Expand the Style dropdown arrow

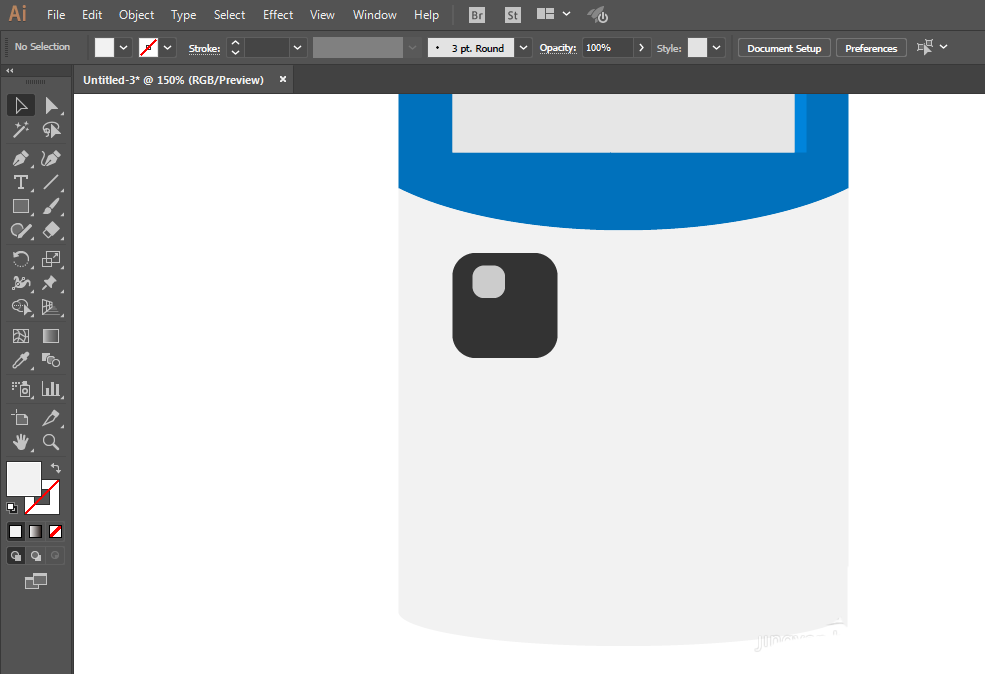click(717, 48)
